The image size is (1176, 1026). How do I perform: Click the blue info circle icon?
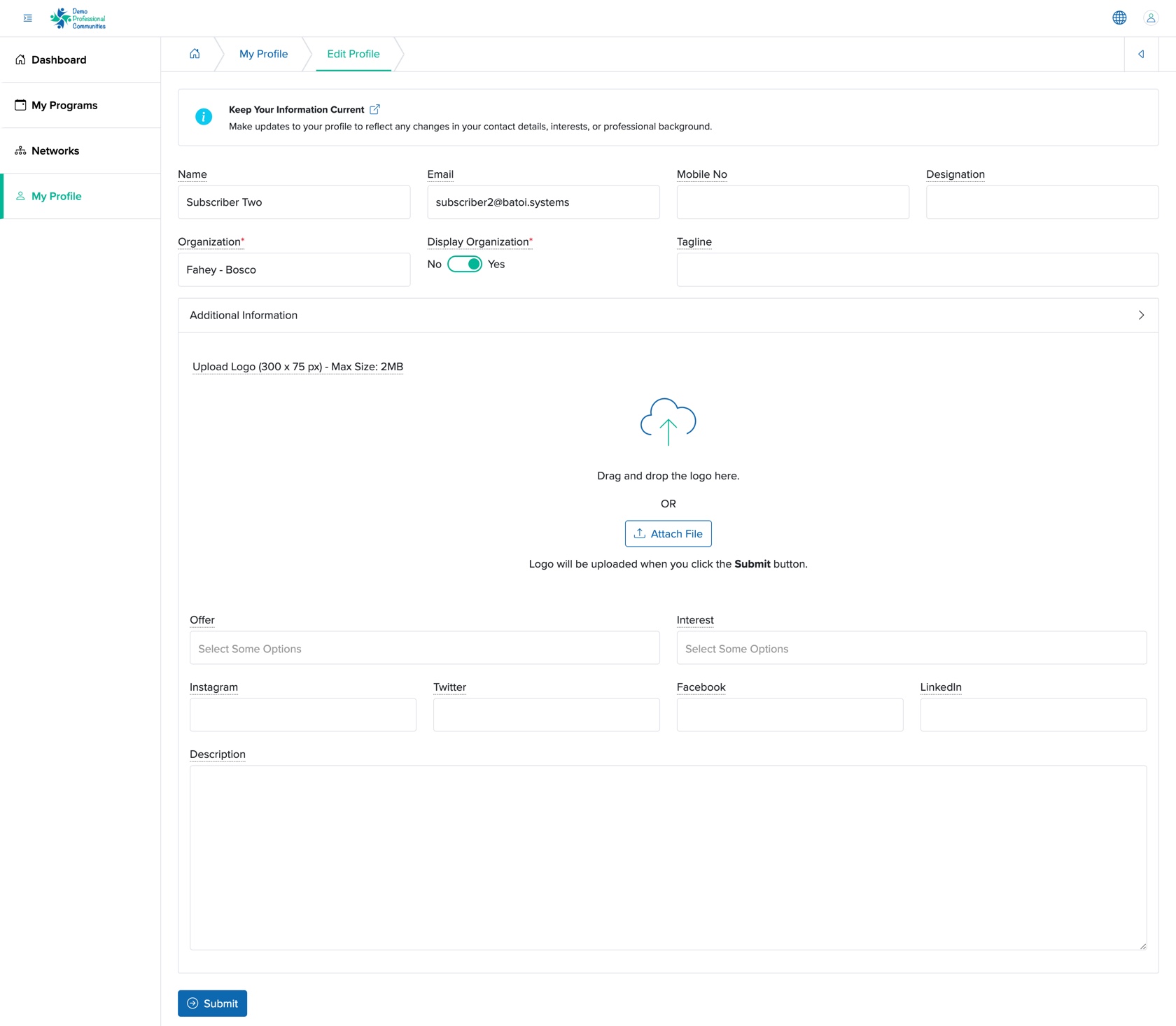click(204, 117)
